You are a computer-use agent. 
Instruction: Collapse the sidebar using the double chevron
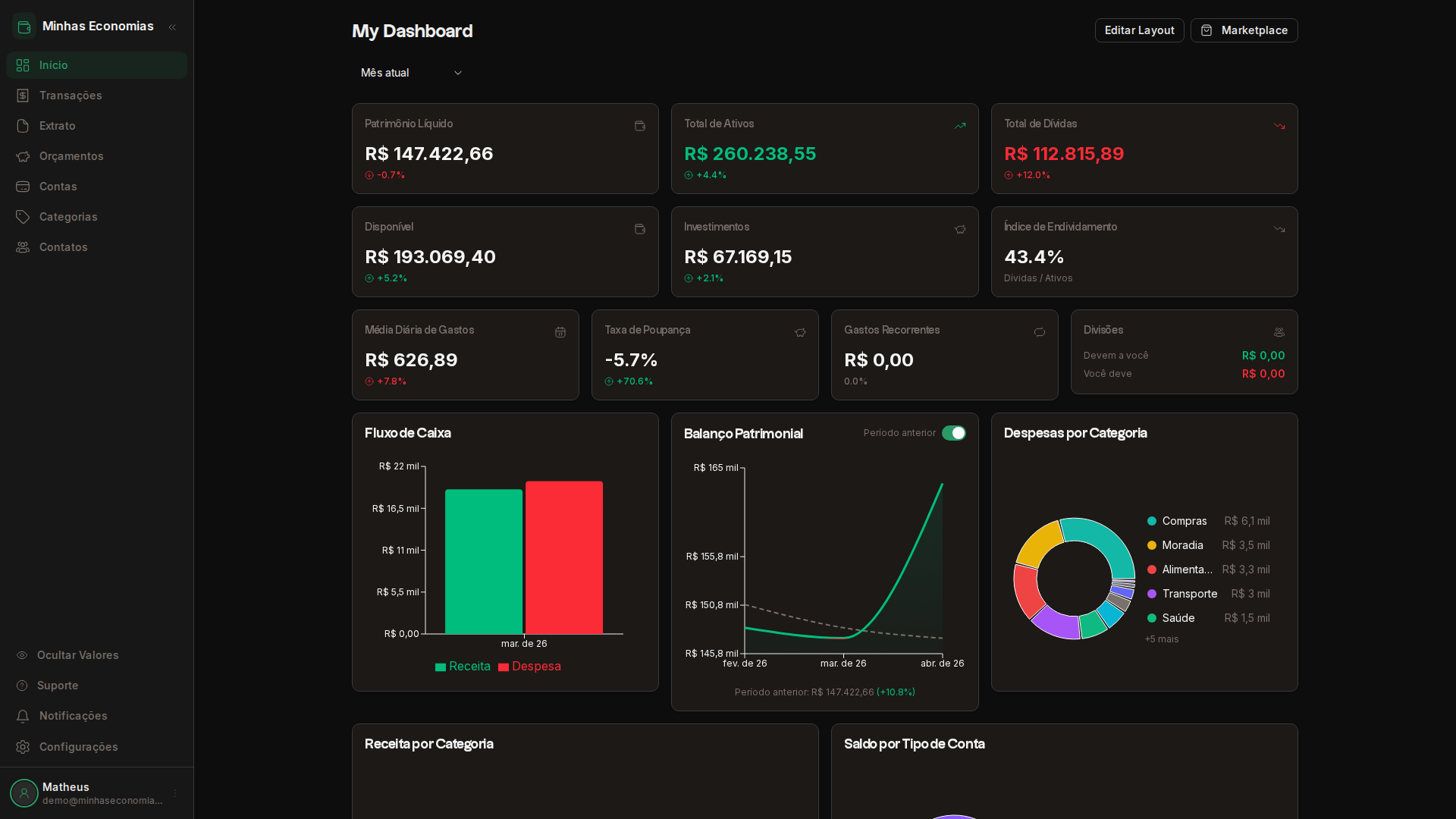172,27
